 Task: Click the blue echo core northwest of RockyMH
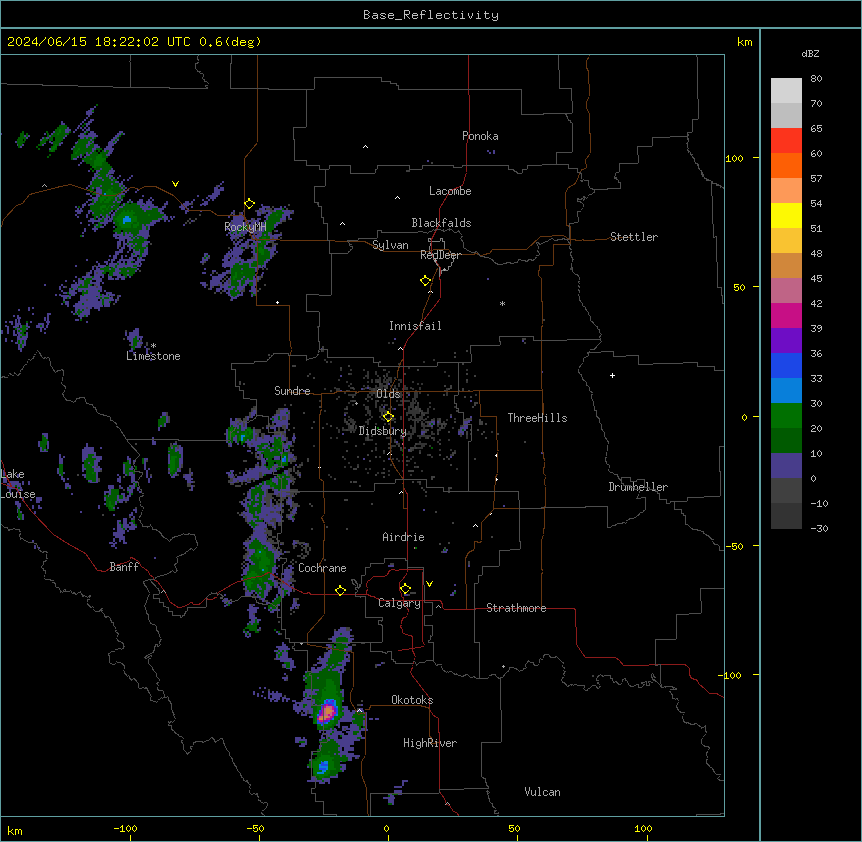(x=127, y=220)
